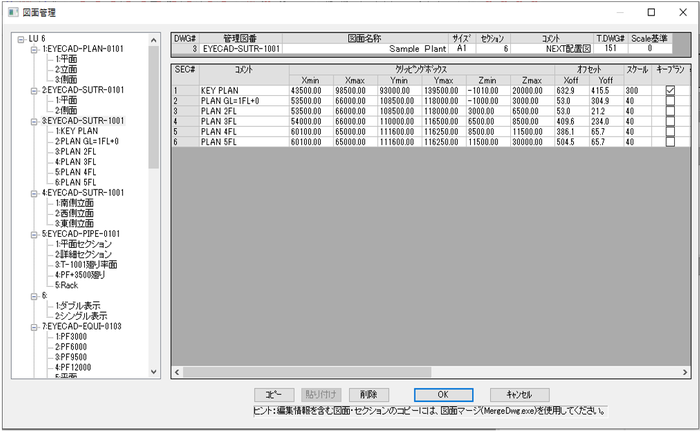The height and width of the screenshot is (431, 700).
Task: Click the キャンセル (Cancel) button
Action: [x=526, y=394]
